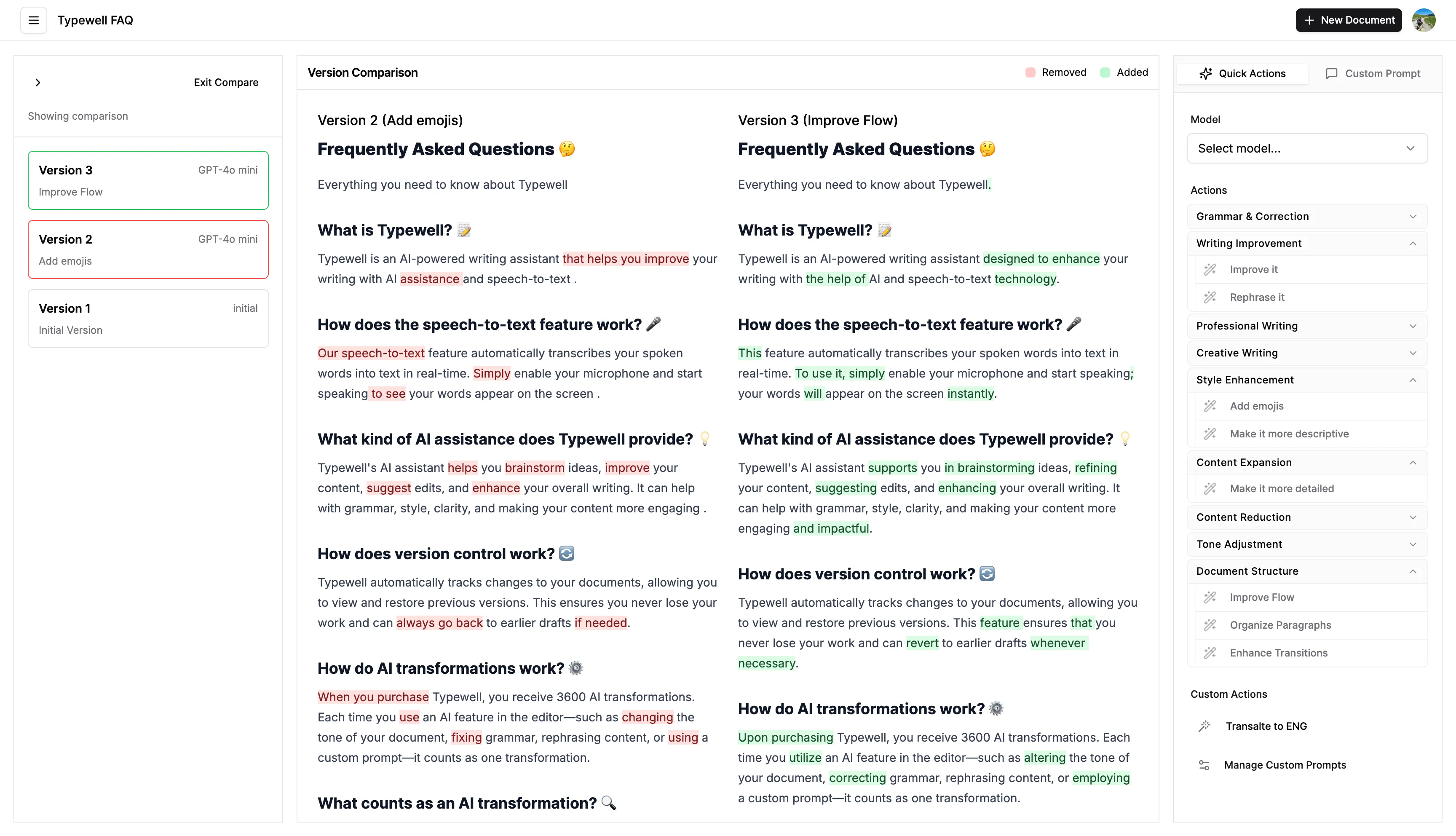Image resolution: width=1456 pixels, height=836 pixels.
Task: Click the Add emojis wand icon
Action: [1210, 406]
